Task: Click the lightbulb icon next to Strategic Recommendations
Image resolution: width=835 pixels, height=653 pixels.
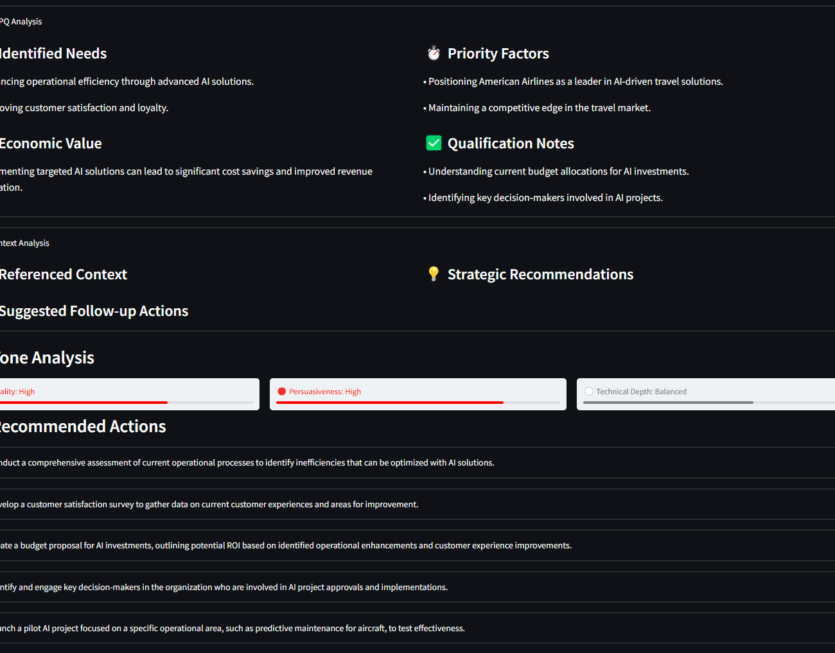Action: (433, 274)
